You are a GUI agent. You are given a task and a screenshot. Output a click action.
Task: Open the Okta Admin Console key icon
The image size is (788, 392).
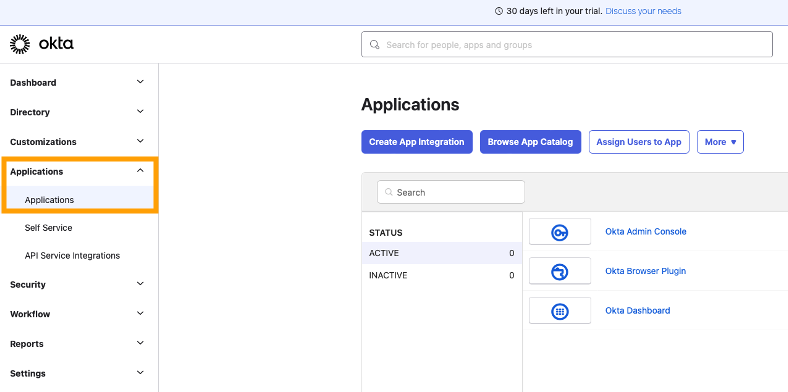pos(560,232)
